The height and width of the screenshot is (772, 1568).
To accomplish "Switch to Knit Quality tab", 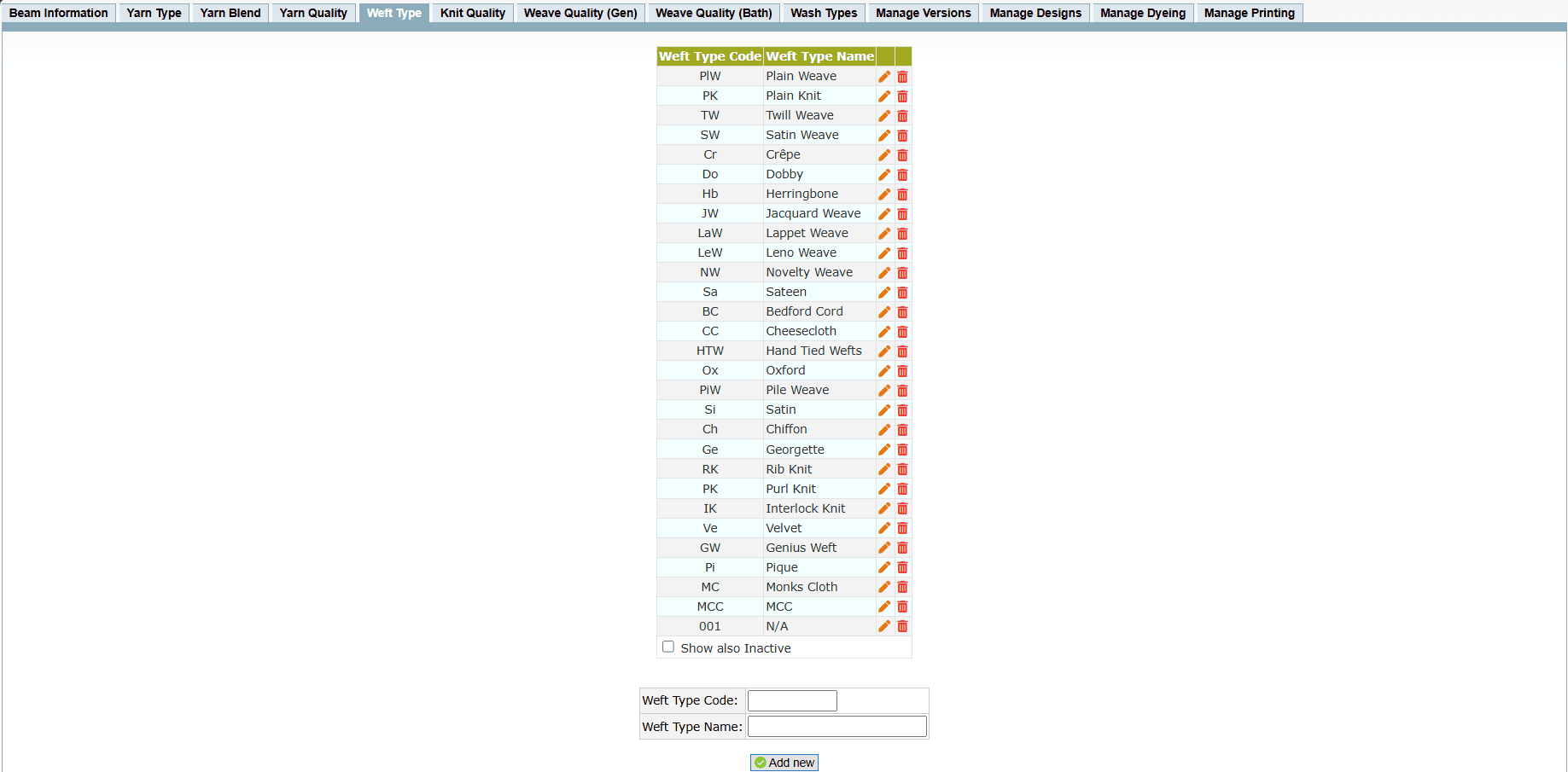I will (472, 13).
